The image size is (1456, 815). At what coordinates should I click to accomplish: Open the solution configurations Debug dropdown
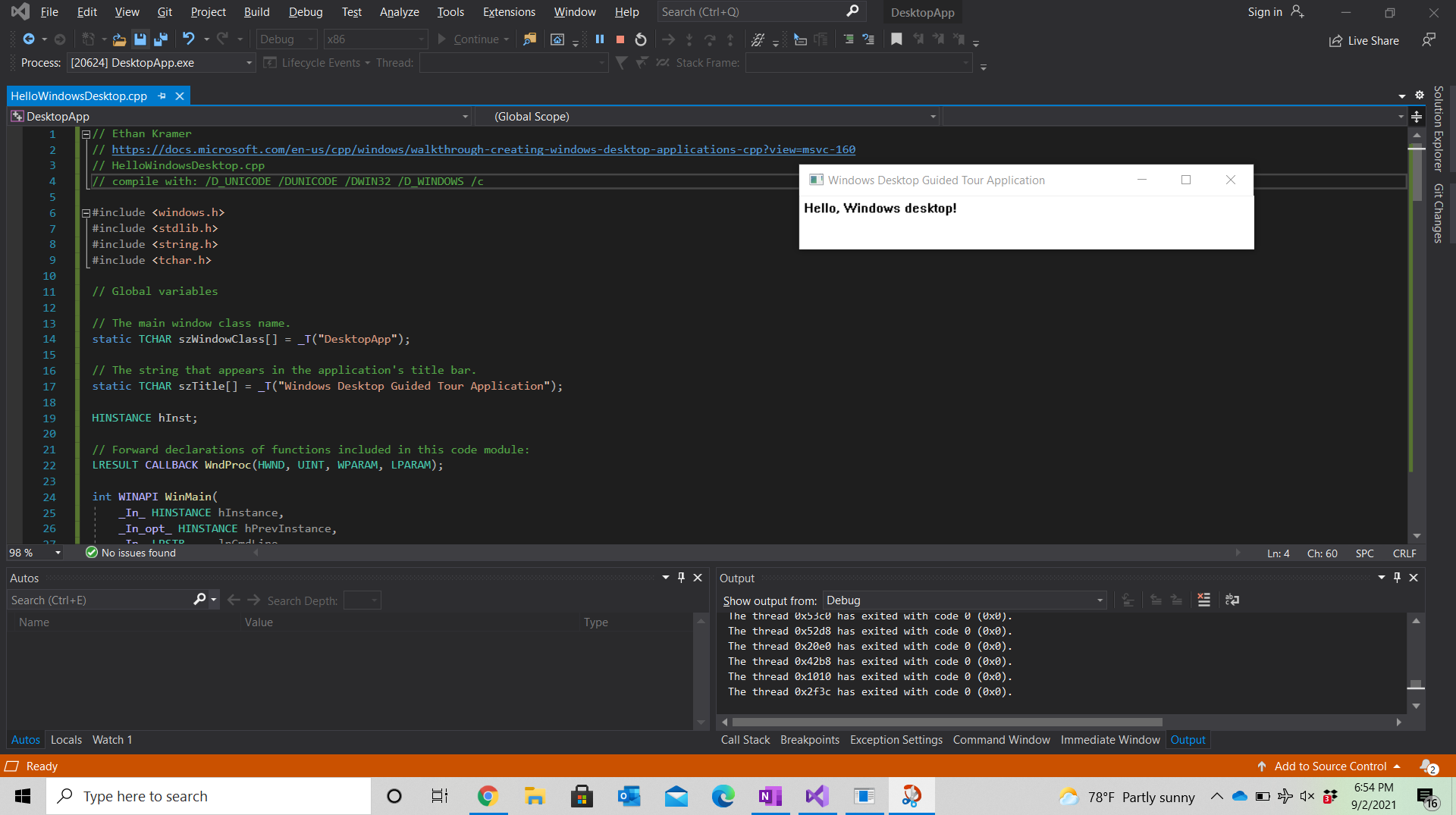pyautogui.click(x=309, y=39)
